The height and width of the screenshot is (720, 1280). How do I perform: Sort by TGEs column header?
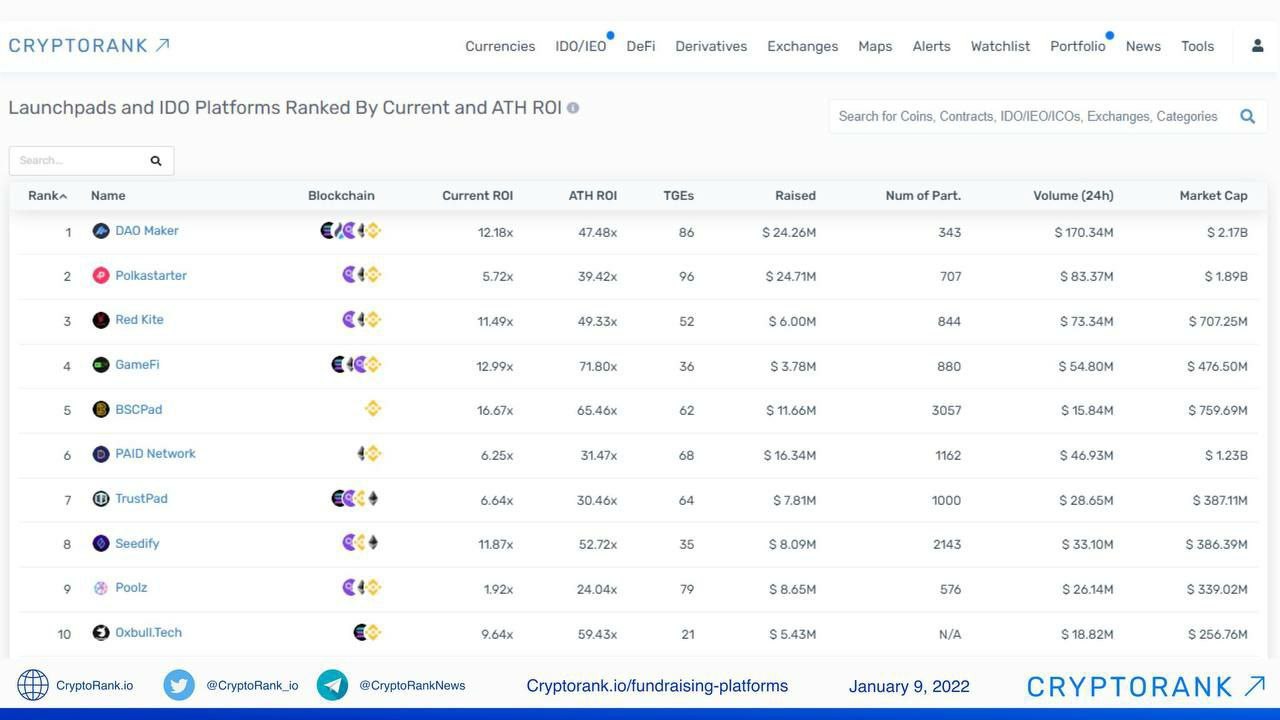678,196
